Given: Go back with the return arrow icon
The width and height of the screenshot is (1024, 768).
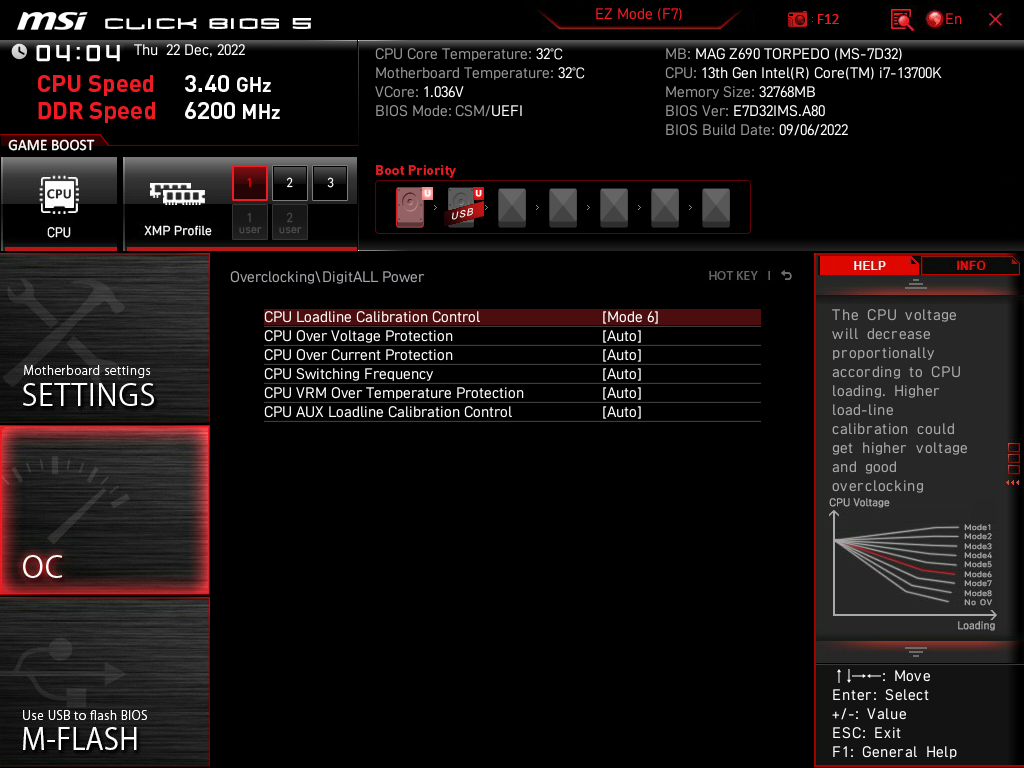Looking at the screenshot, I should (x=787, y=276).
